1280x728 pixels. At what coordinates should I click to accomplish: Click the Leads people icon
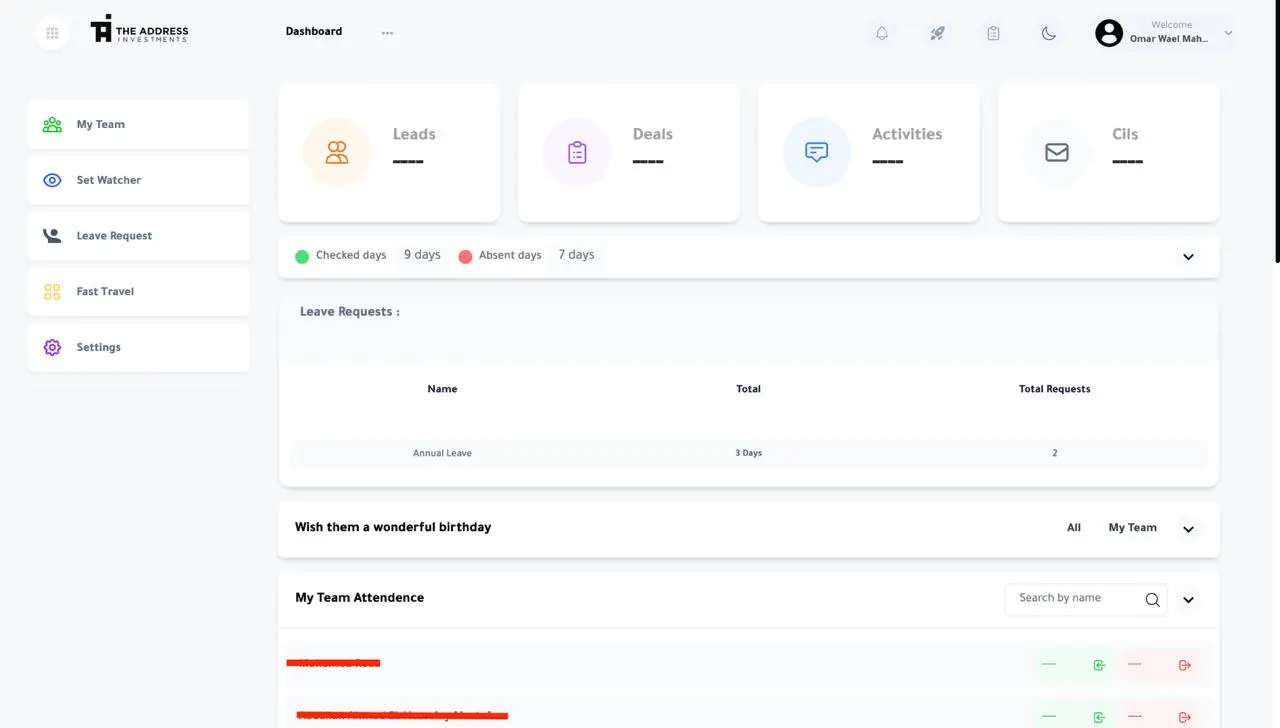(337, 153)
